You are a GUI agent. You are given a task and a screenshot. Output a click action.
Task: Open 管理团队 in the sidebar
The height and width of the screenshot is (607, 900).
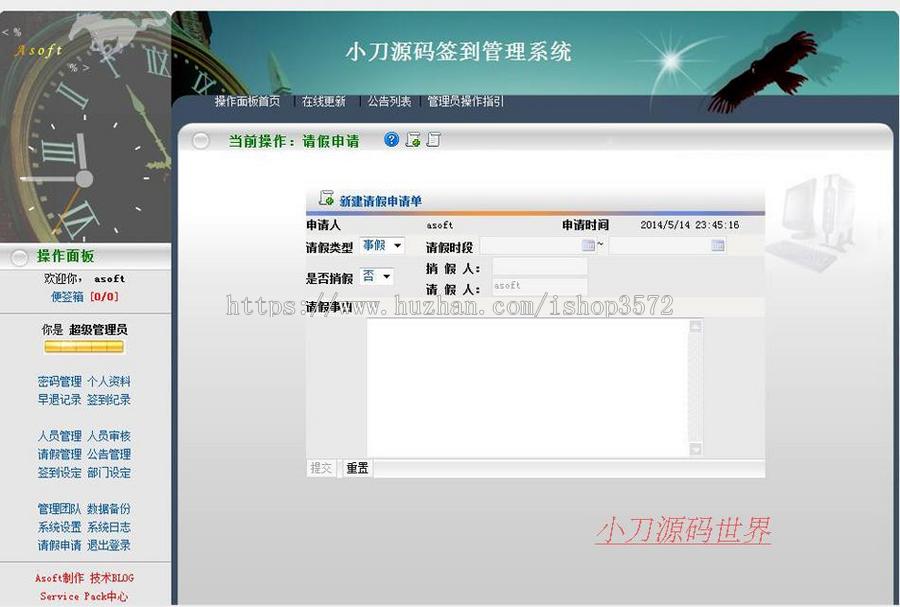tap(60, 509)
